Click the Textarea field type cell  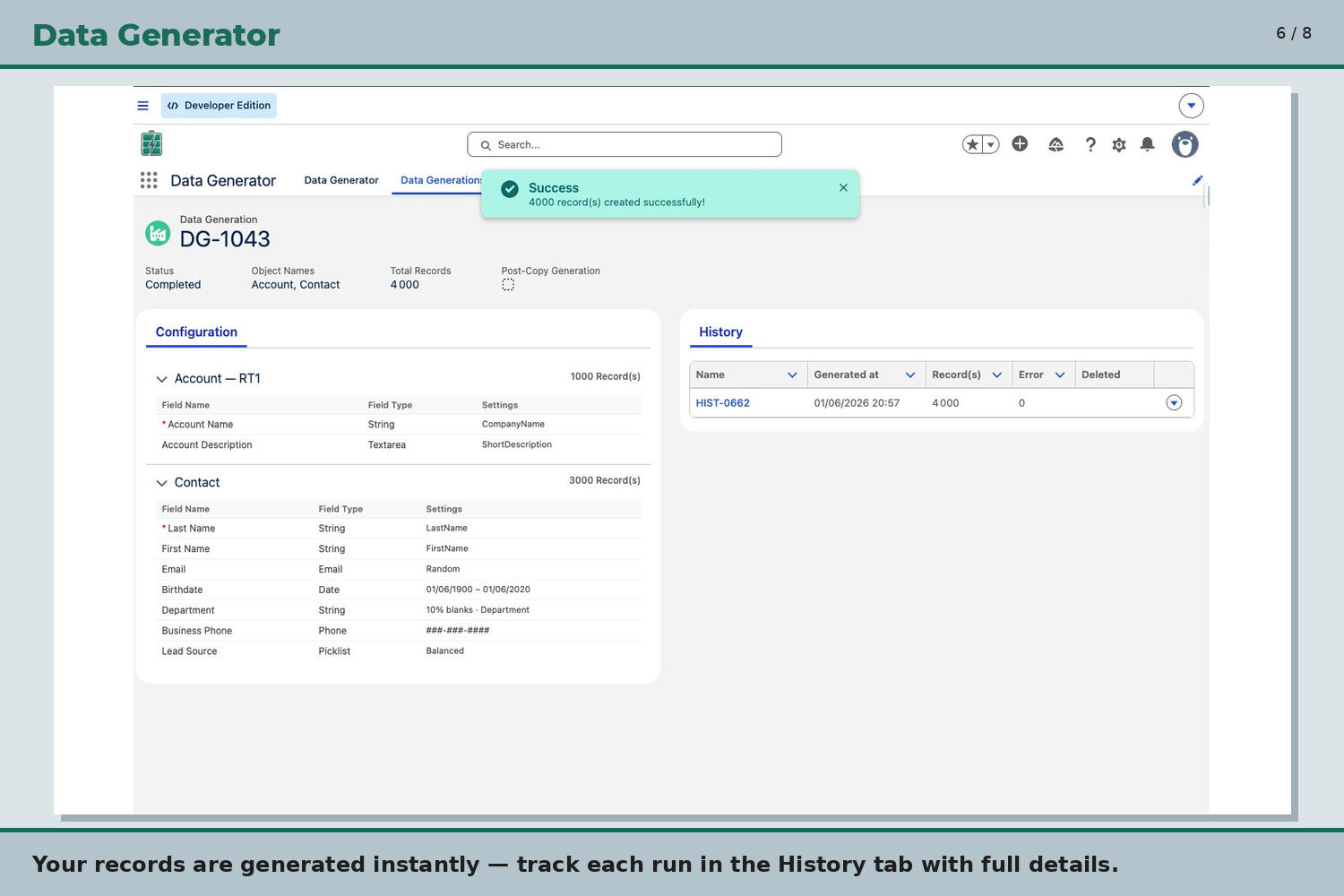pyautogui.click(x=387, y=445)
